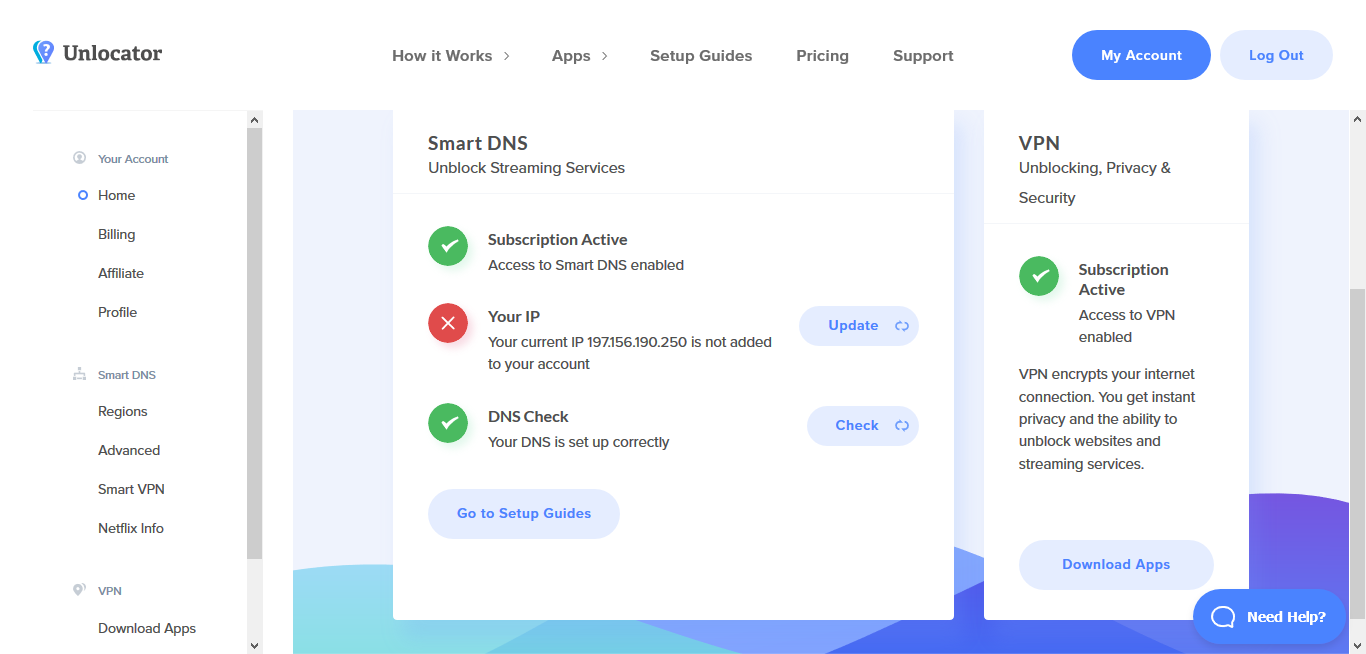Viewport: 1366px width, 654px height.
Task: Click the My Account button
Action: click(1141, 55)
